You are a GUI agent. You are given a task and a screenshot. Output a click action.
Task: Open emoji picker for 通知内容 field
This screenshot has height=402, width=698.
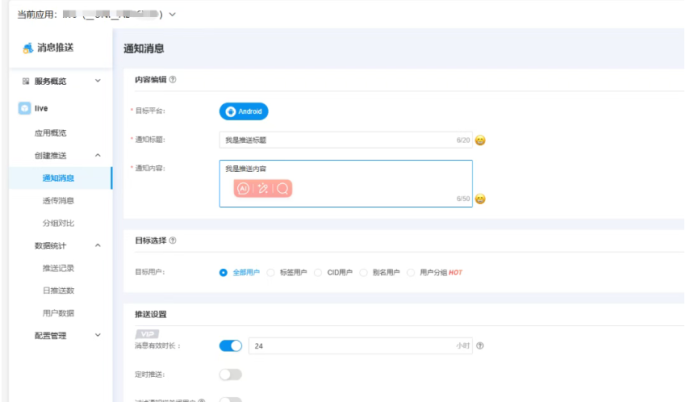coord(481,199)
